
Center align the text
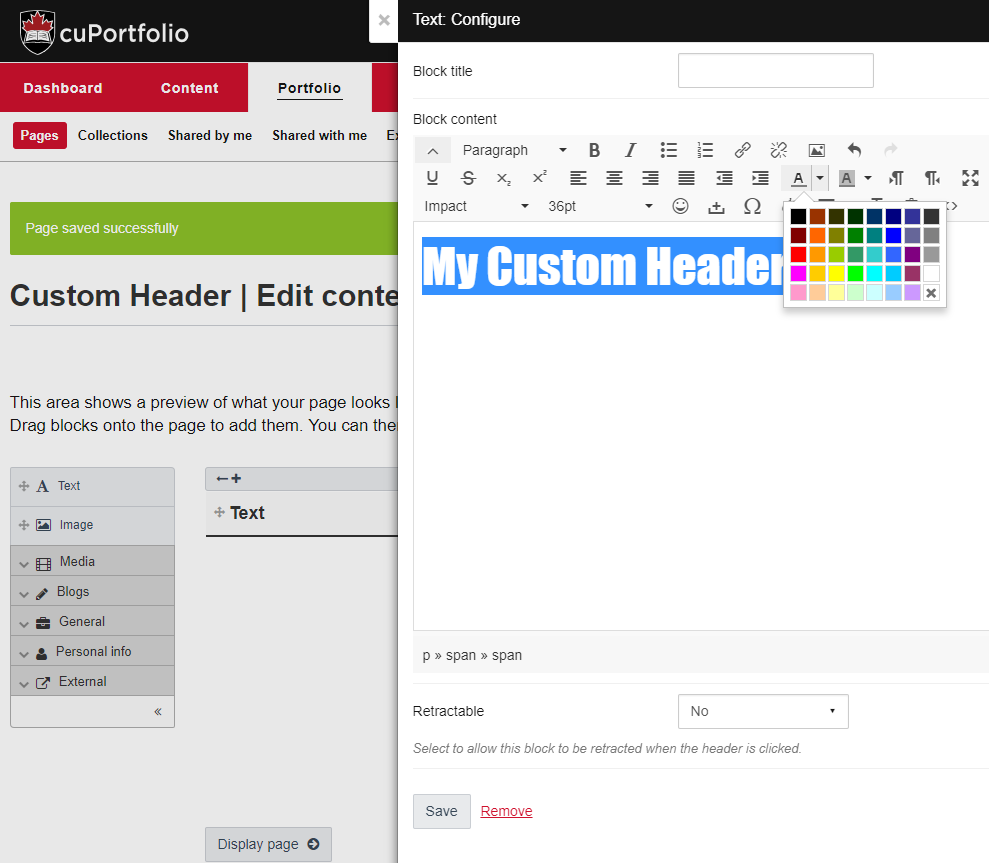(614, 178)
